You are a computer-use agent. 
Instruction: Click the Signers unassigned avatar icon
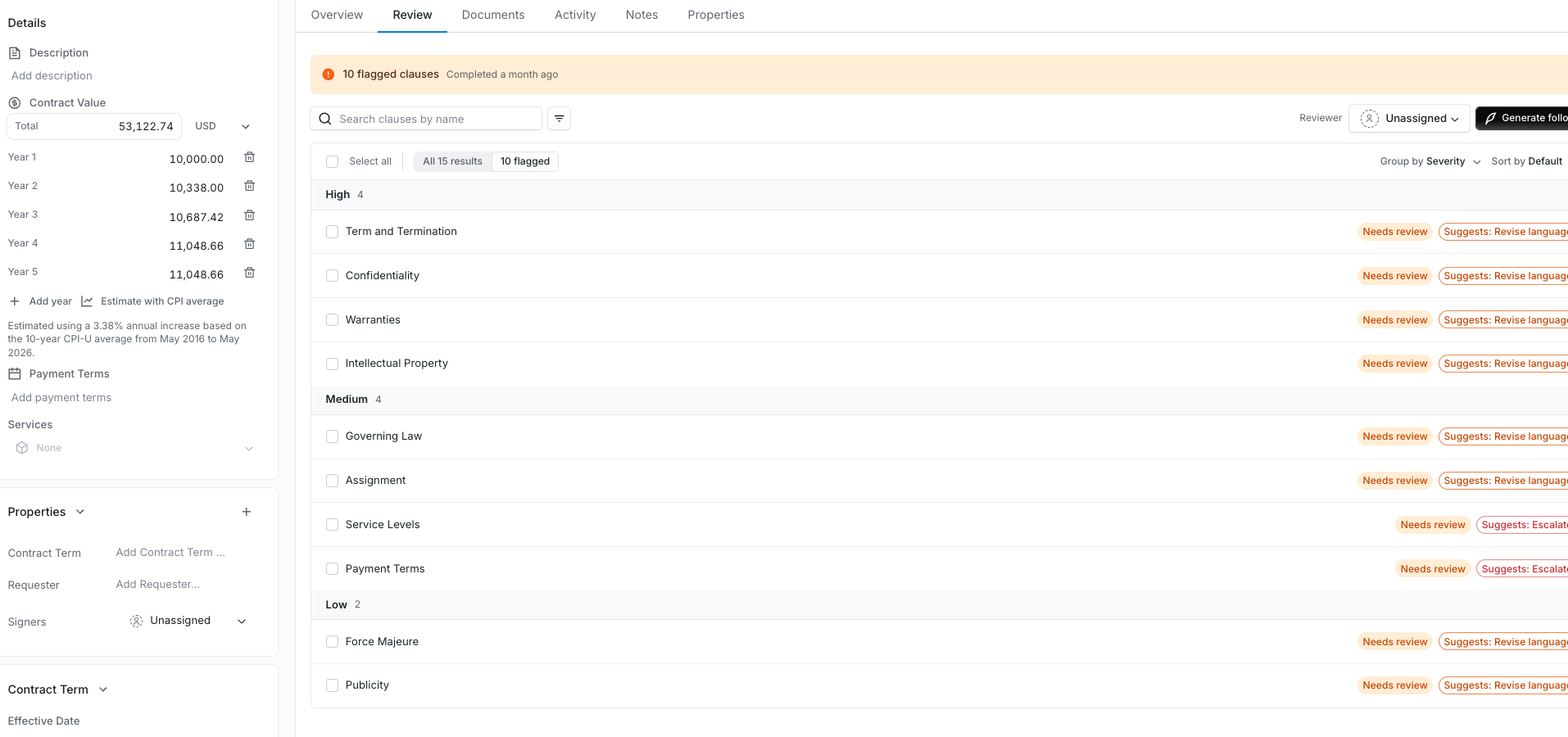pyautogui.click(x=137, y=621)
